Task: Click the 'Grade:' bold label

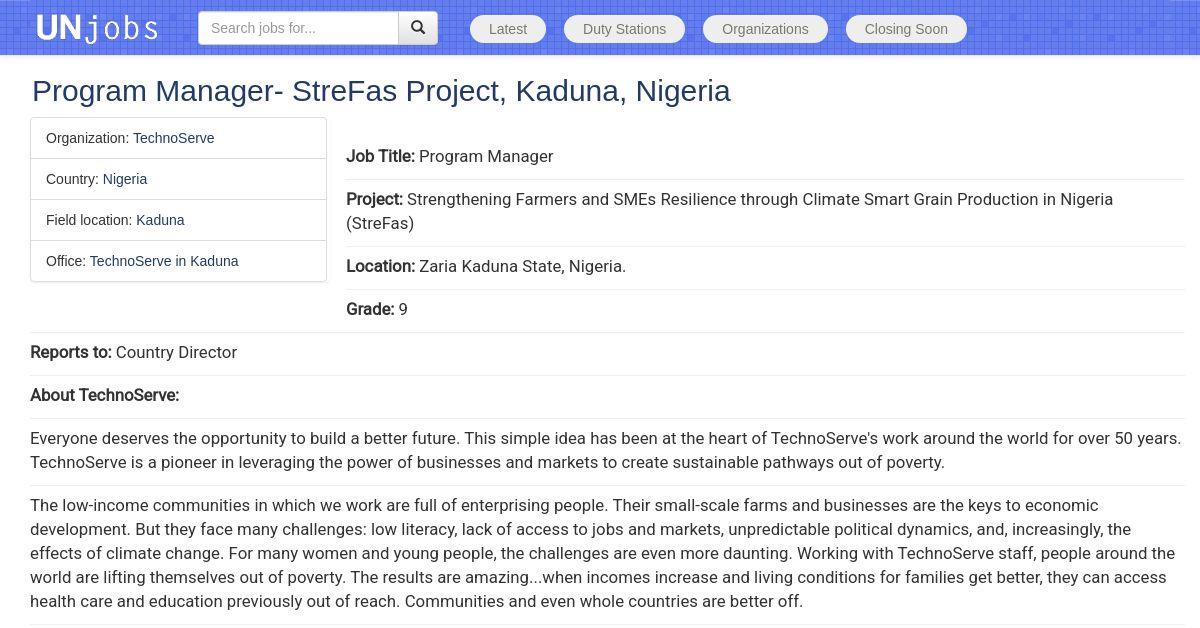Action: click(370, 309)
